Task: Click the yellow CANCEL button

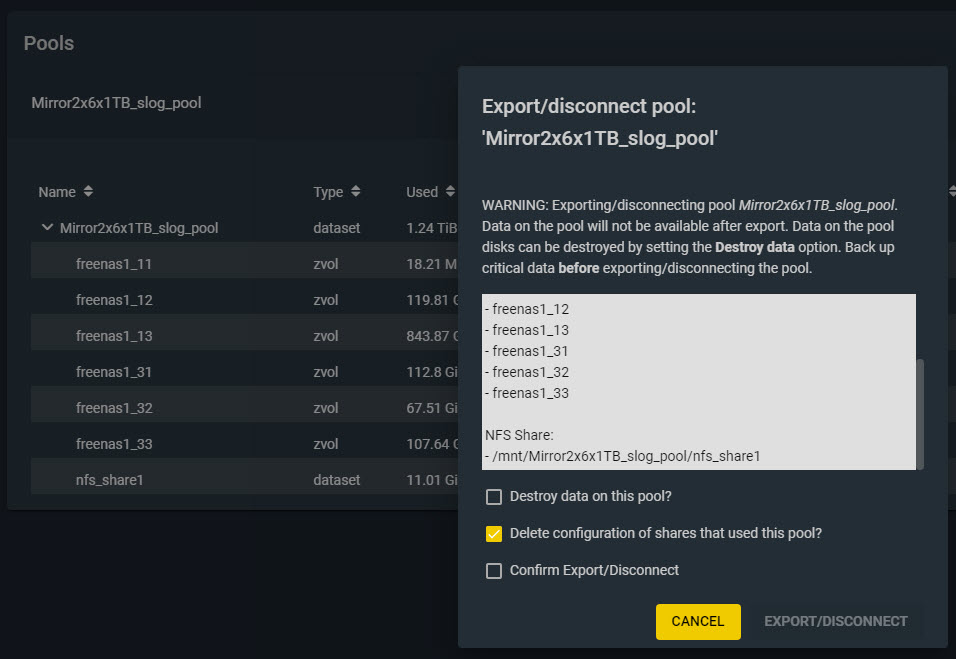Action: tap(698, 621)
